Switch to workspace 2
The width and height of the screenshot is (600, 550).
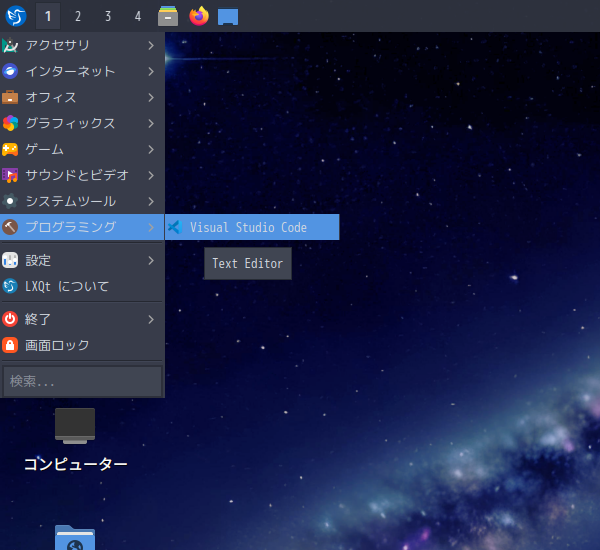pos(78,16)
